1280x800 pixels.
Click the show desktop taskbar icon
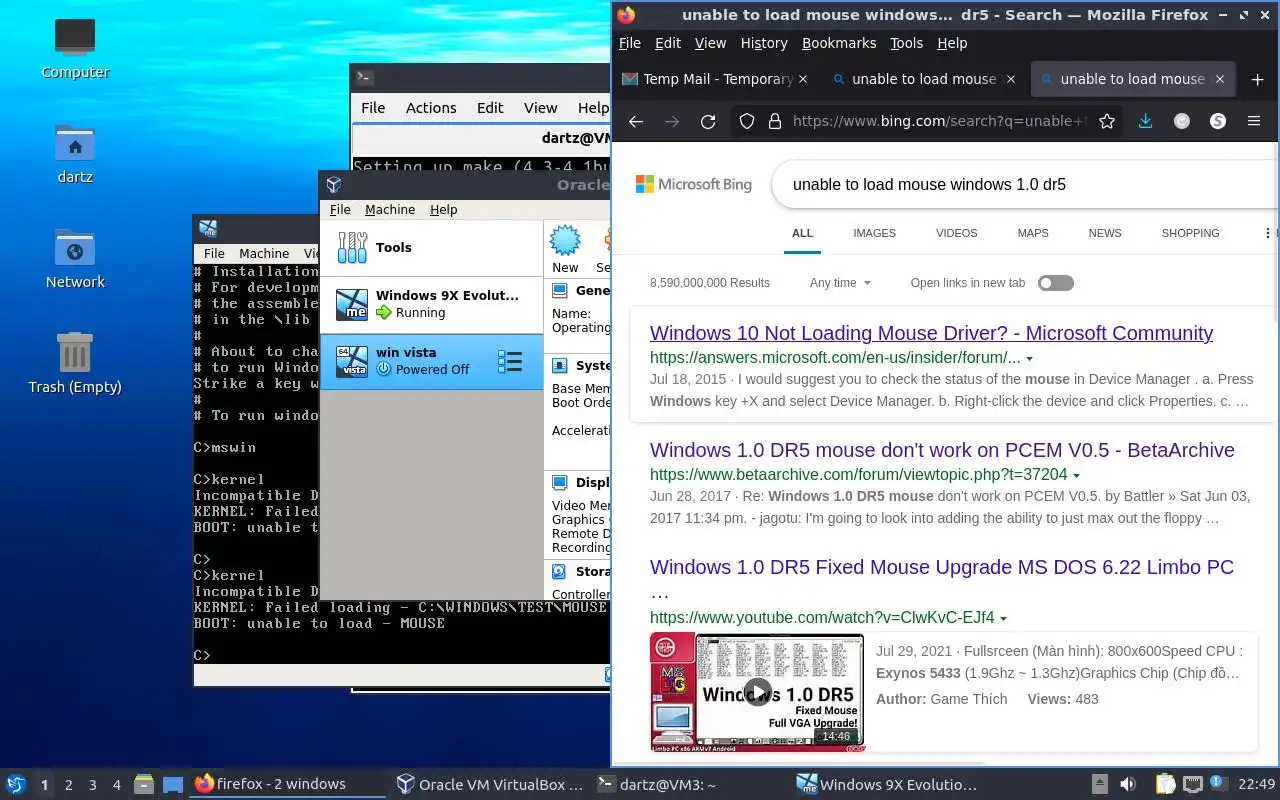pyautogui.click(x=173, y=784)
